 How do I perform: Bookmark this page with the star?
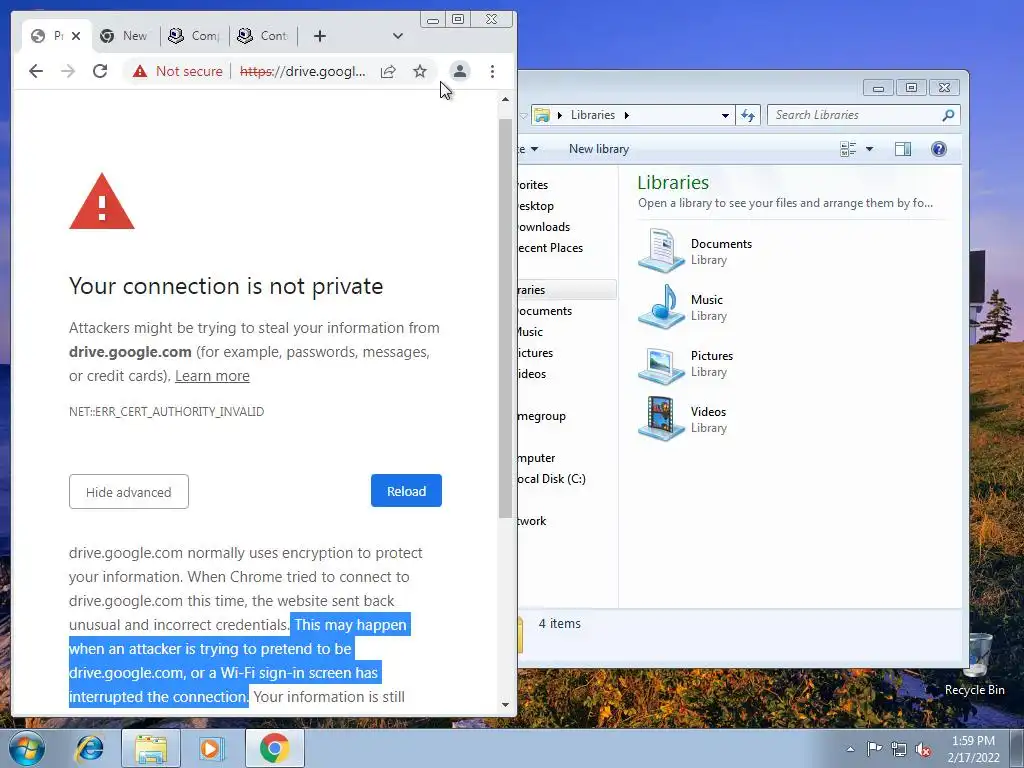(420, 71)
